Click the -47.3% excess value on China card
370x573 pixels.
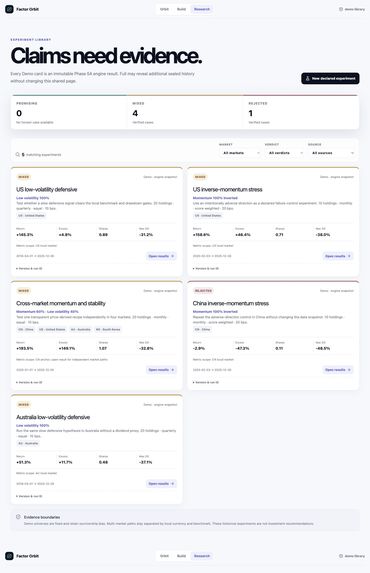pyautogui.click(x=242, y=348)
